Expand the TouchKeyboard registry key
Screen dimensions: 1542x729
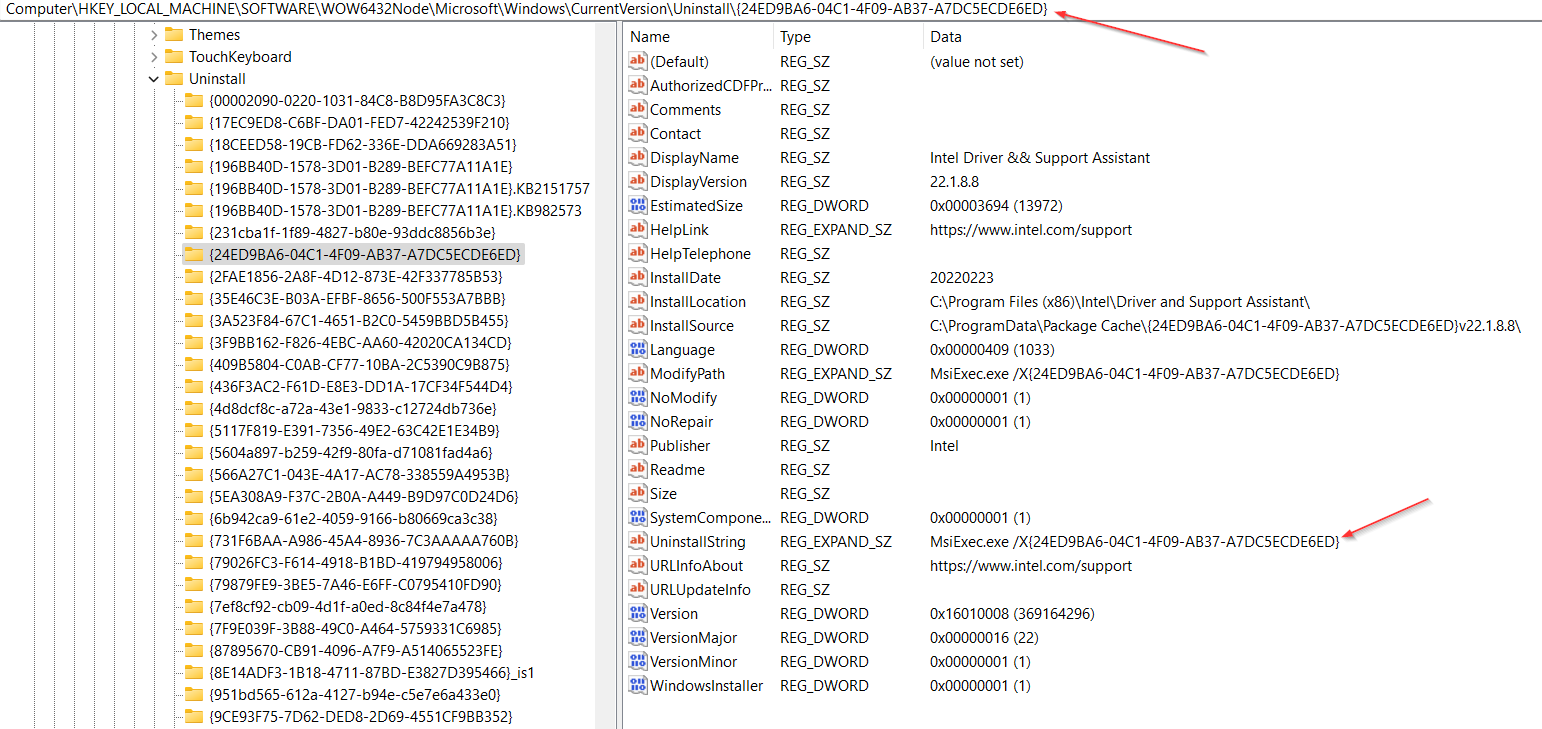coord(154,57)
